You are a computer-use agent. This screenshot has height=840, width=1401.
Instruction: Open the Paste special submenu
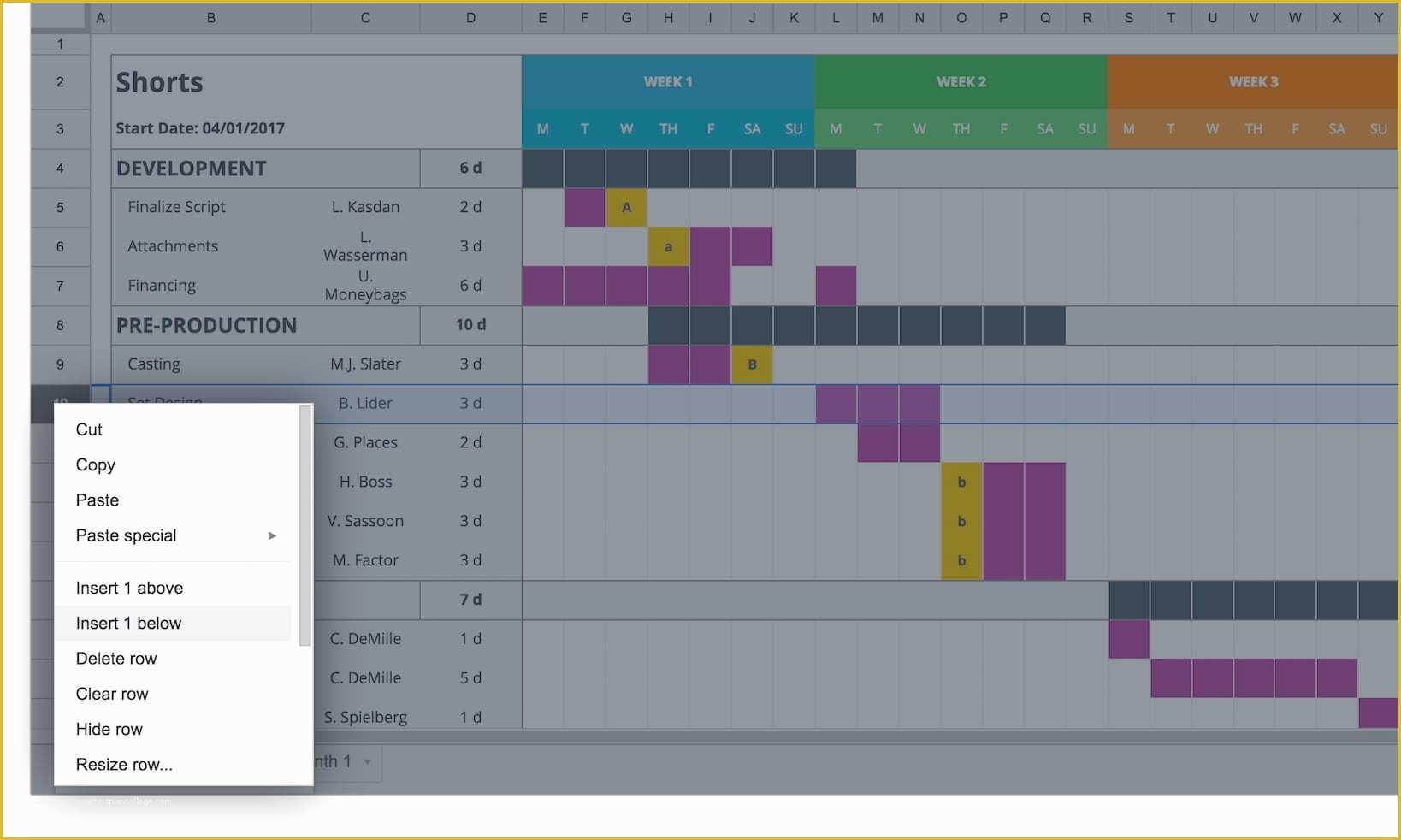(x=173, y=535)
